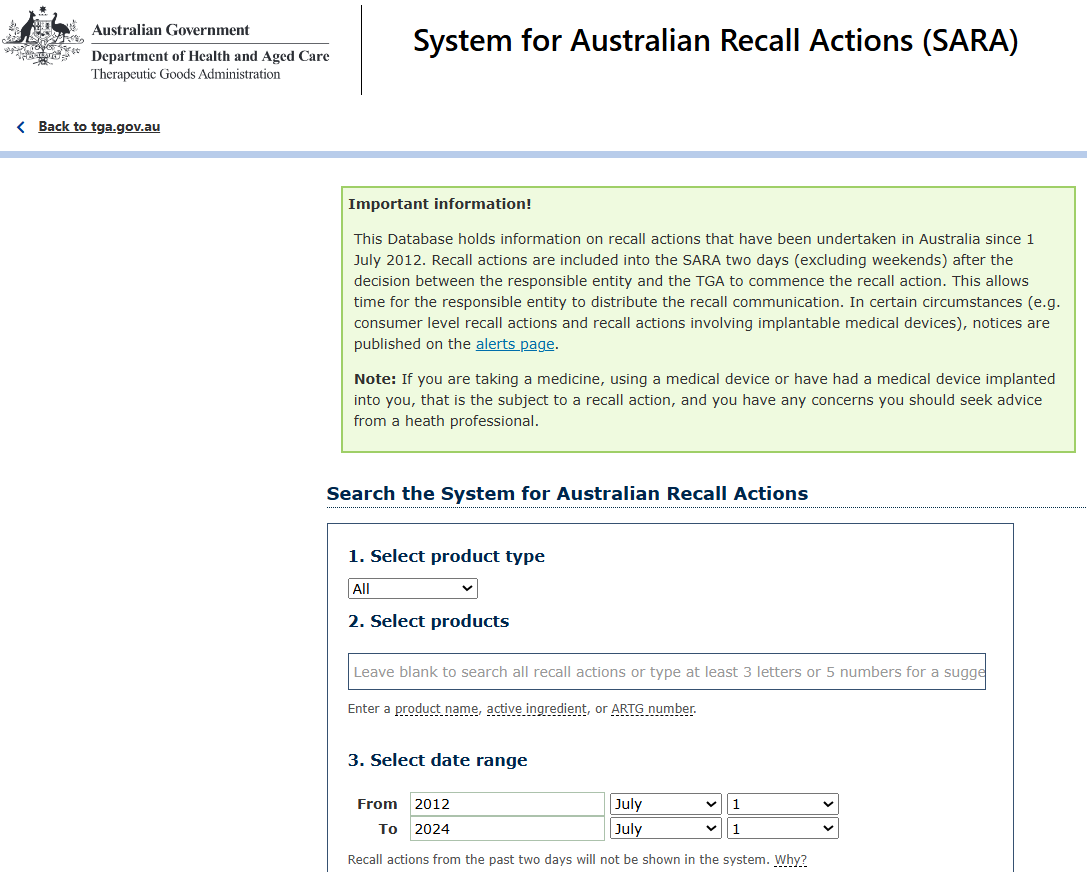
Task: Open the To month dropdown
Action: [666, 829]
